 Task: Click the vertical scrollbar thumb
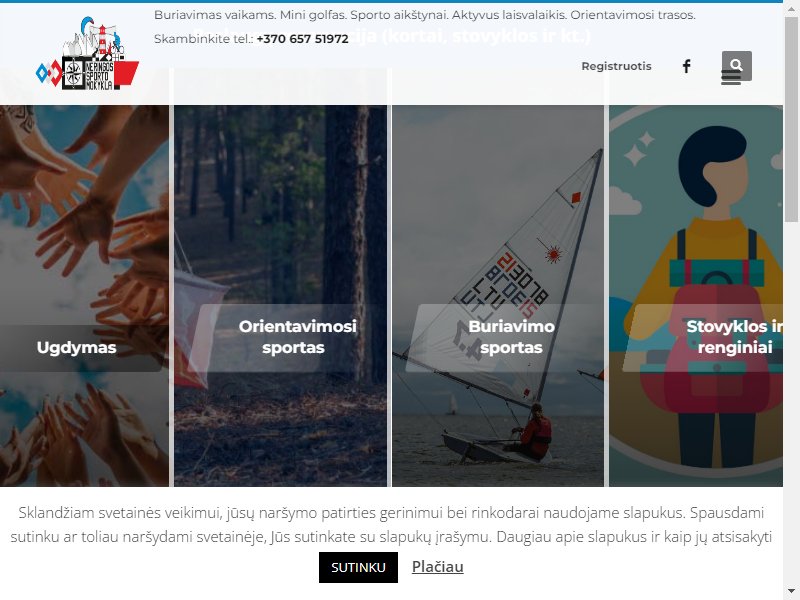[791, 118]
